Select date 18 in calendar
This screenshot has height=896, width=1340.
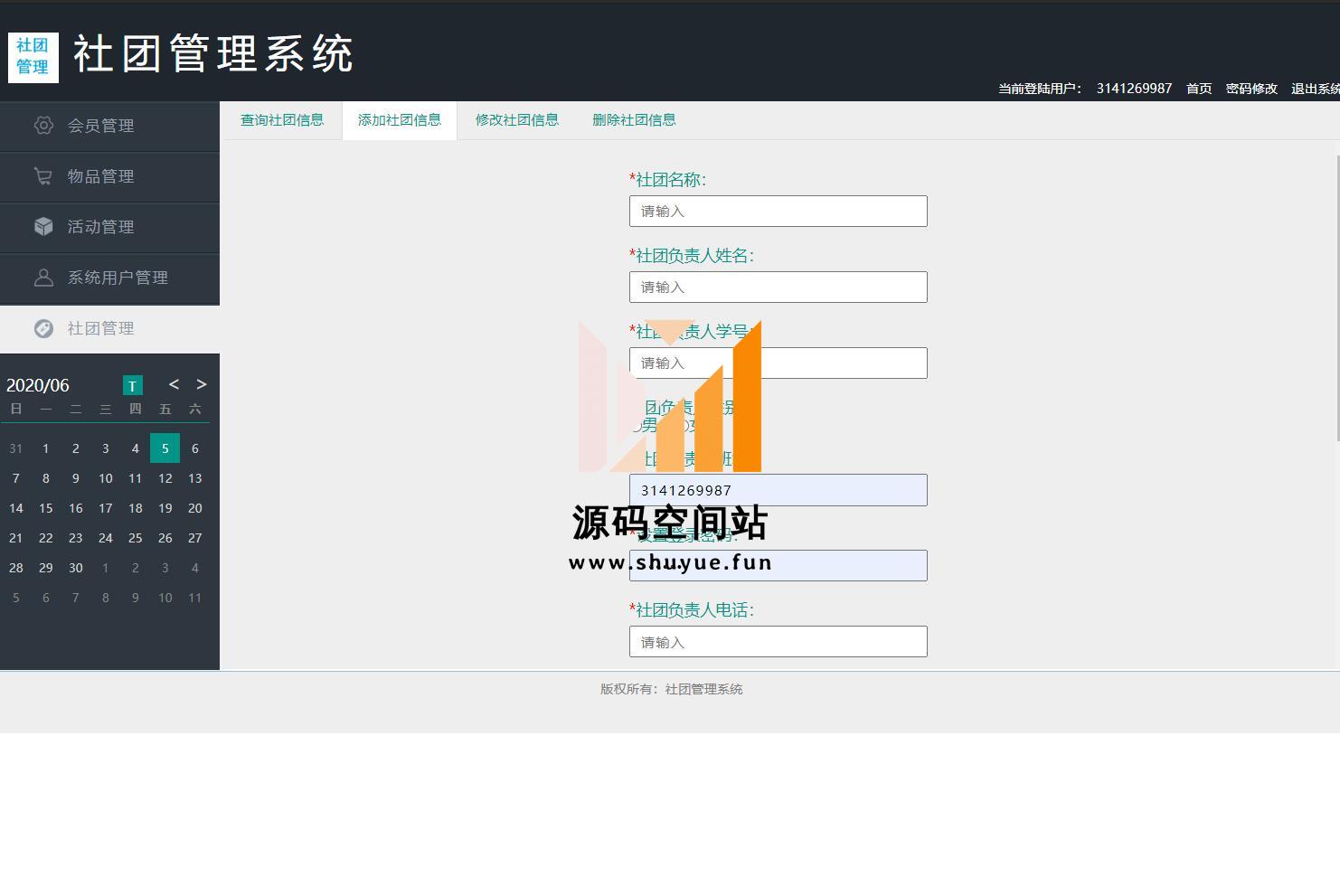pos(135,508)
